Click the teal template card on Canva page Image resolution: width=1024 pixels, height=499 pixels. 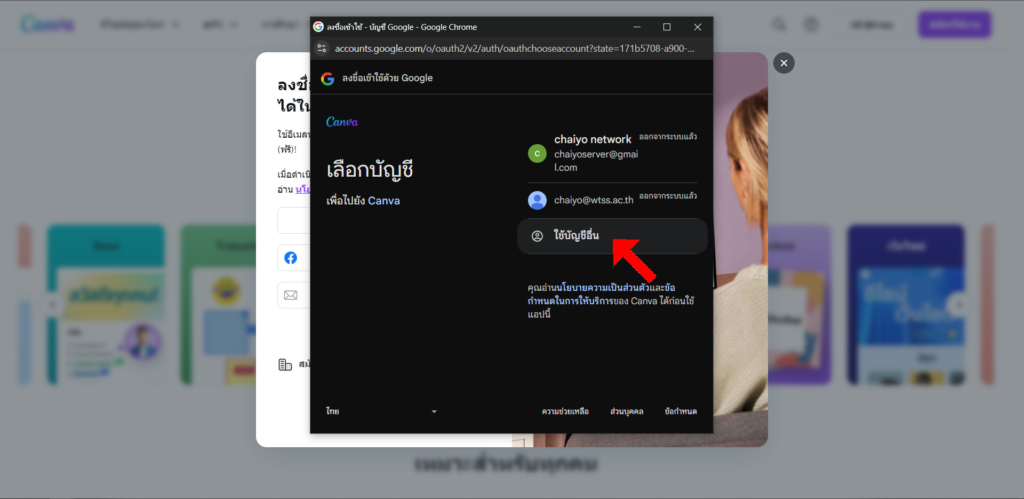tap(106, 304)
